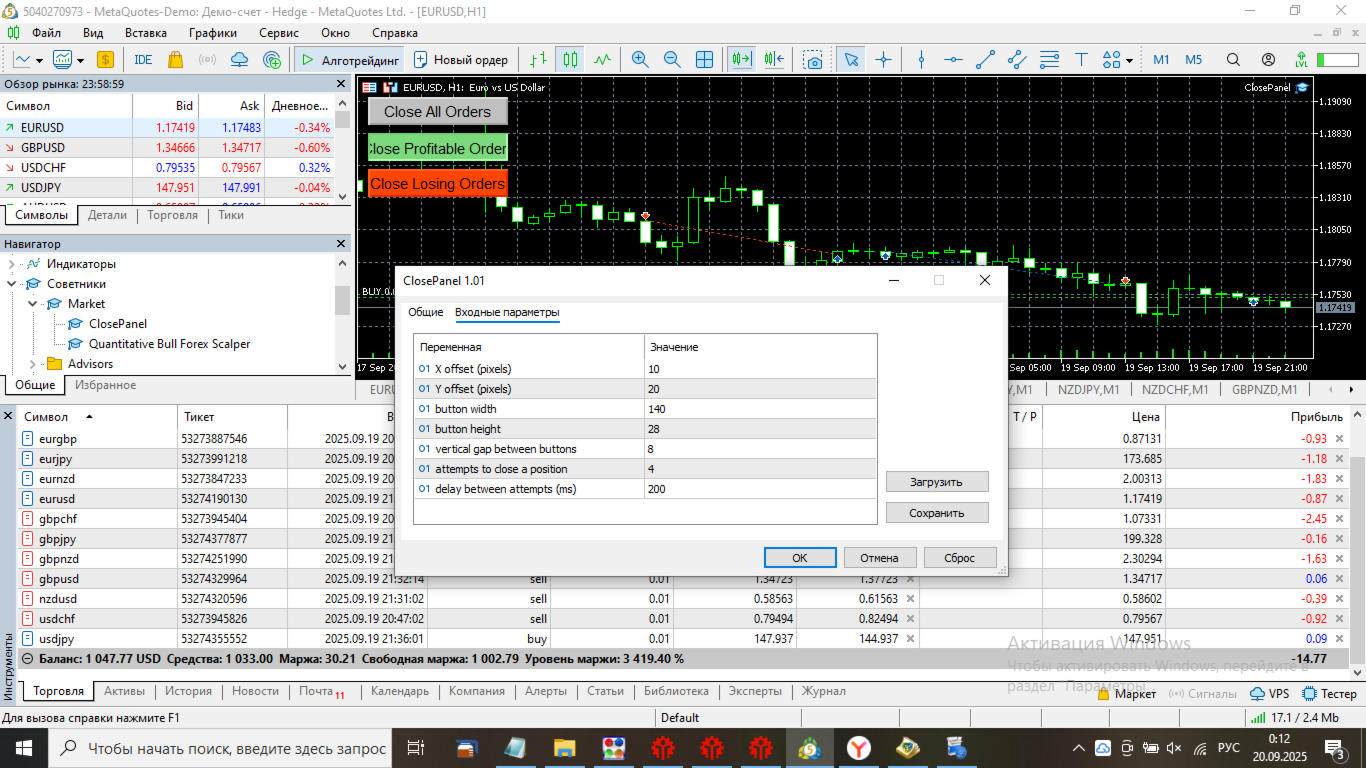The image size is (1366, 768).
Task: Click the green Close Profitable Orders chart button
Action: click(438, 148)
